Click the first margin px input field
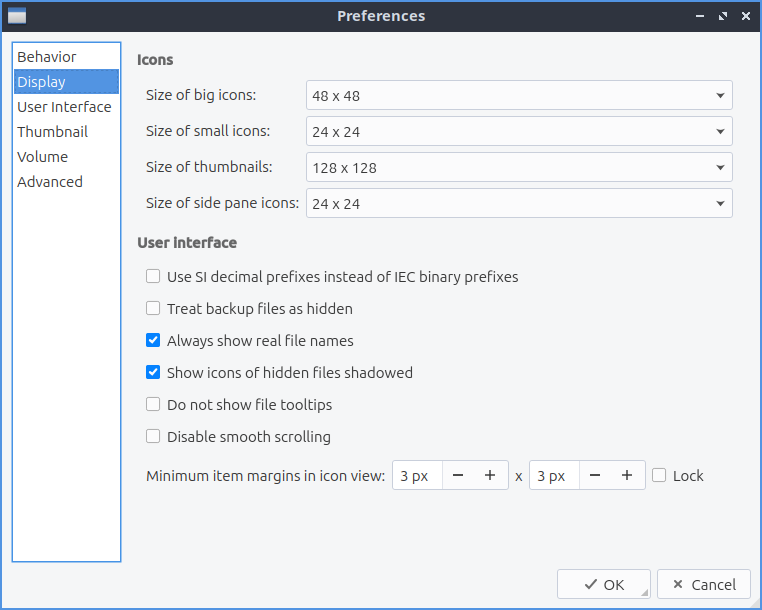 click(x=415, y=476)
